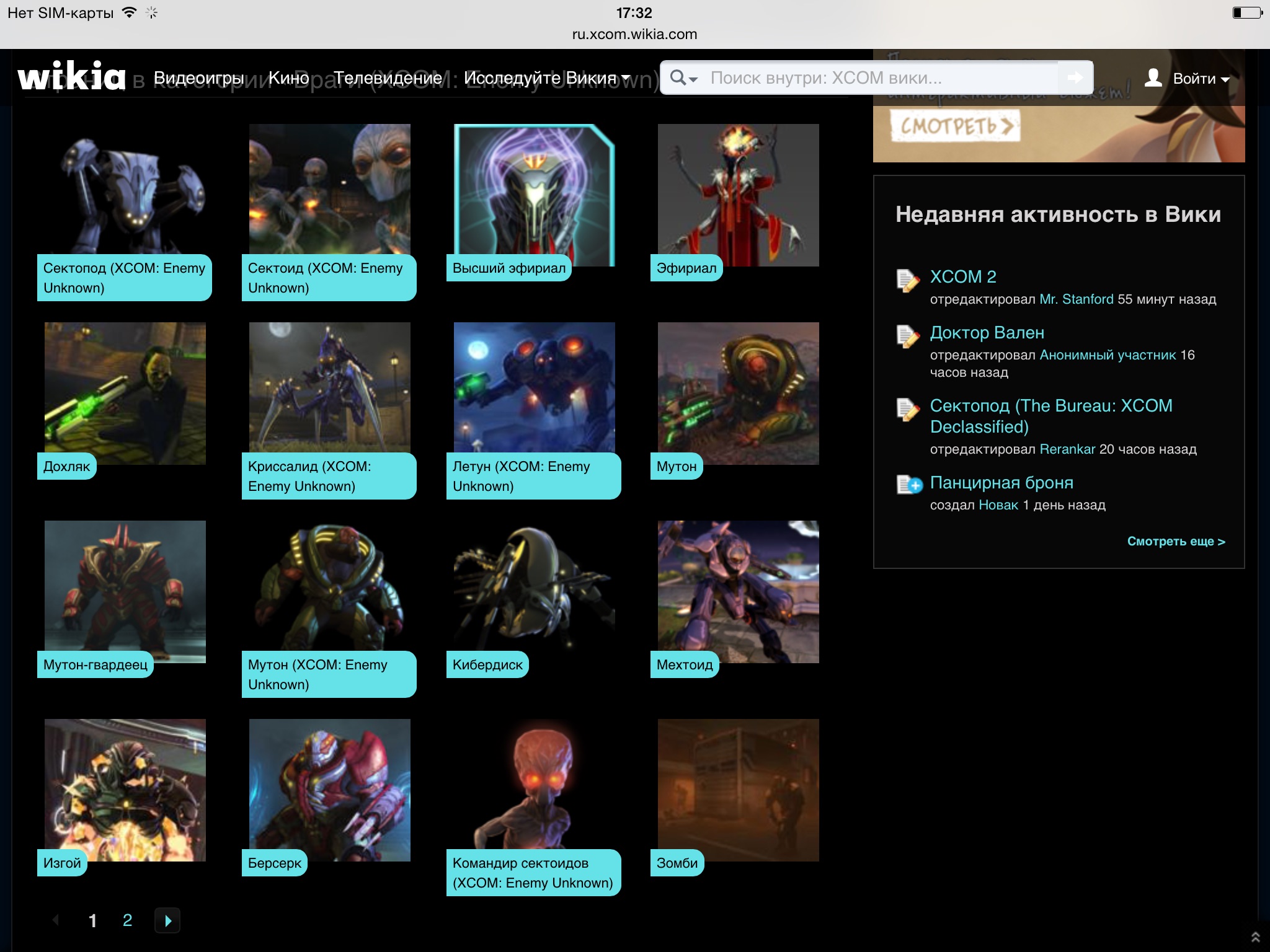This screenshot has height=952, width=1270.
Task: Click the Летун (XCOM: Enemy Unknown) caption
Action: 533,476
